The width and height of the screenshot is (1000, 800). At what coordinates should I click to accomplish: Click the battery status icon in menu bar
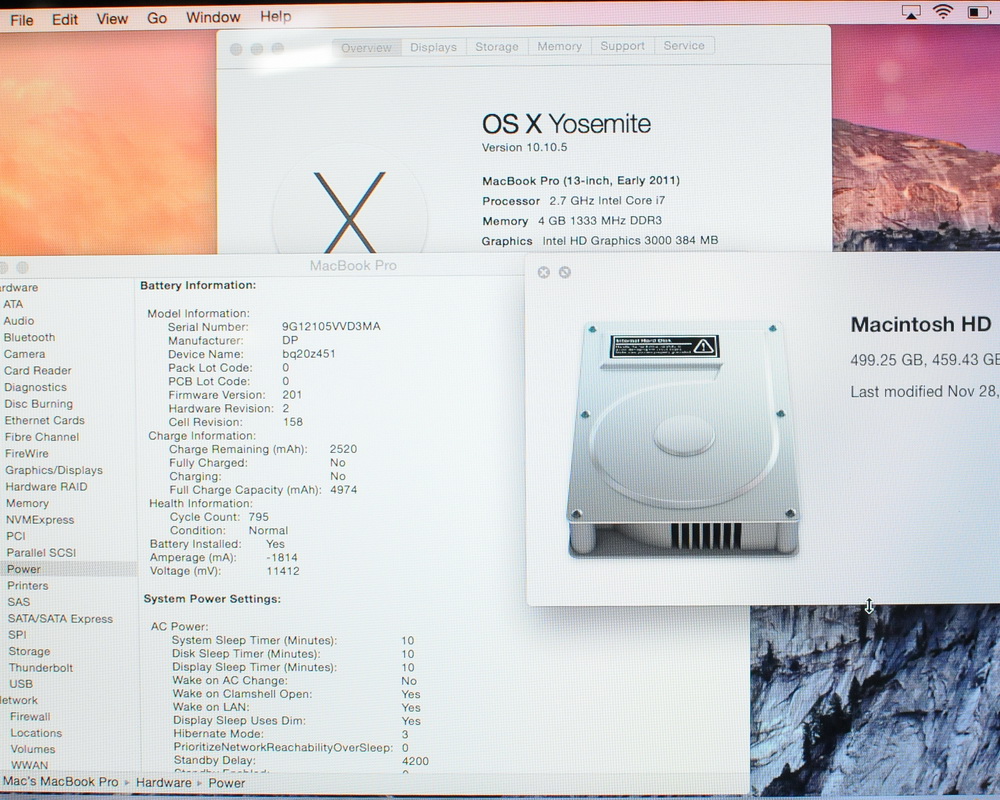(978, 11)
